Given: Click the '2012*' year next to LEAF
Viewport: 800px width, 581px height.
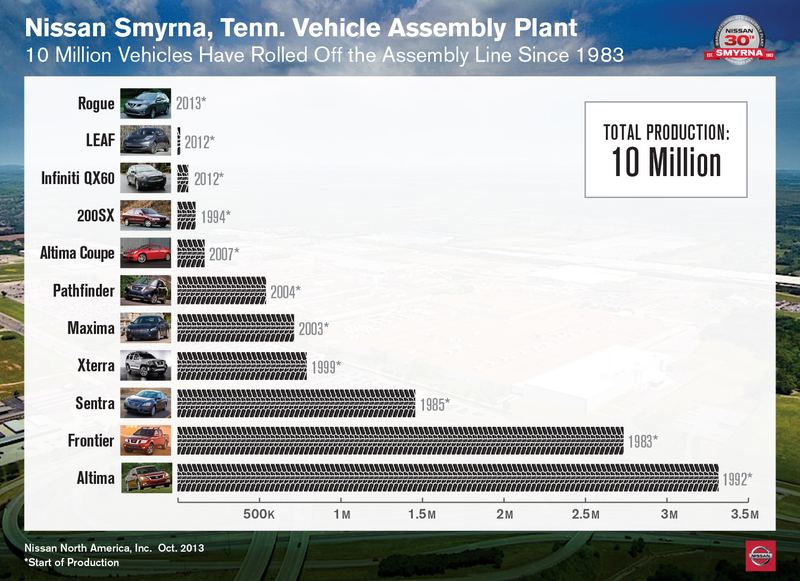Looking at the screenshot, I should 200,142.
